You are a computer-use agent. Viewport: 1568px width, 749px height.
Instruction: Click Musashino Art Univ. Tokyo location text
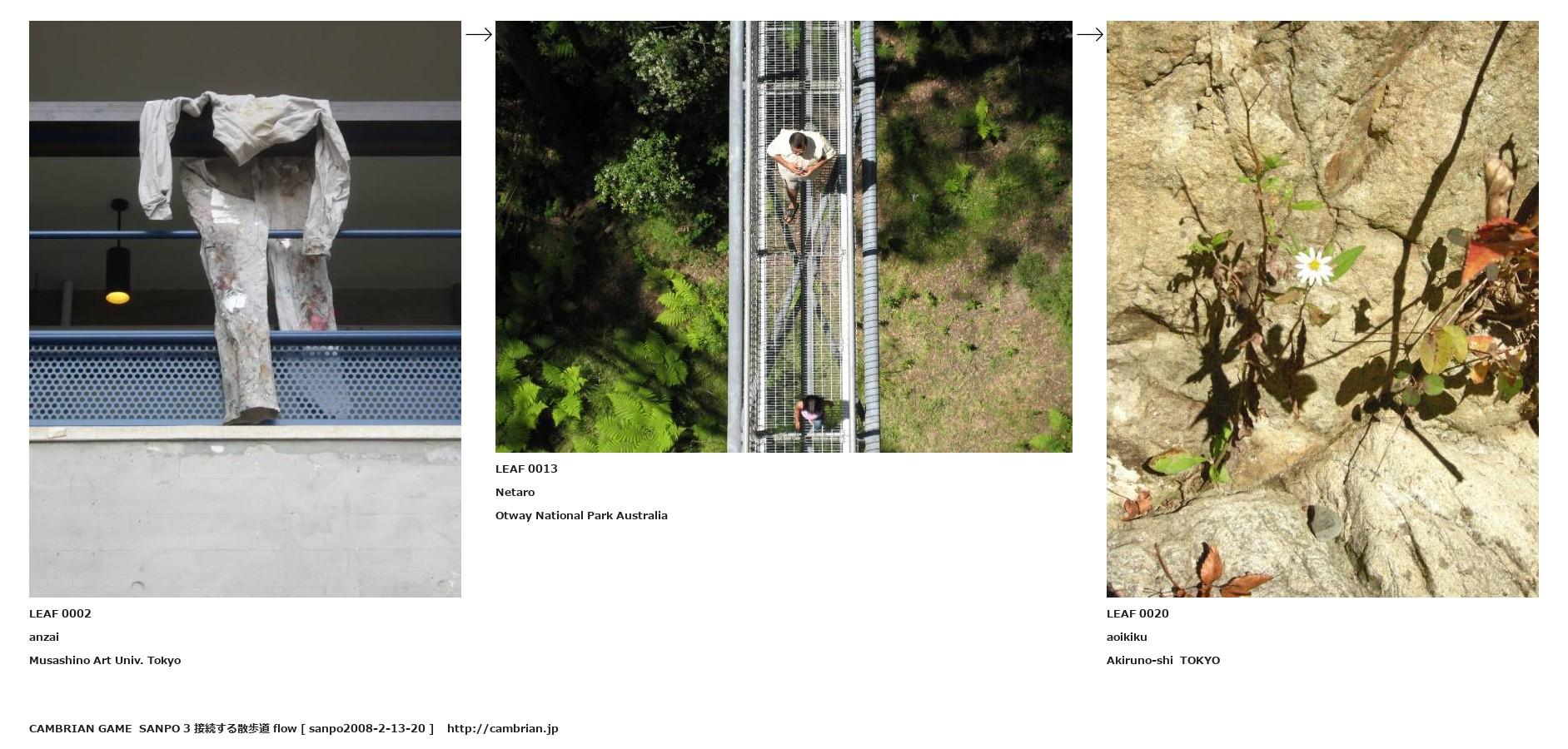point(105,660)
